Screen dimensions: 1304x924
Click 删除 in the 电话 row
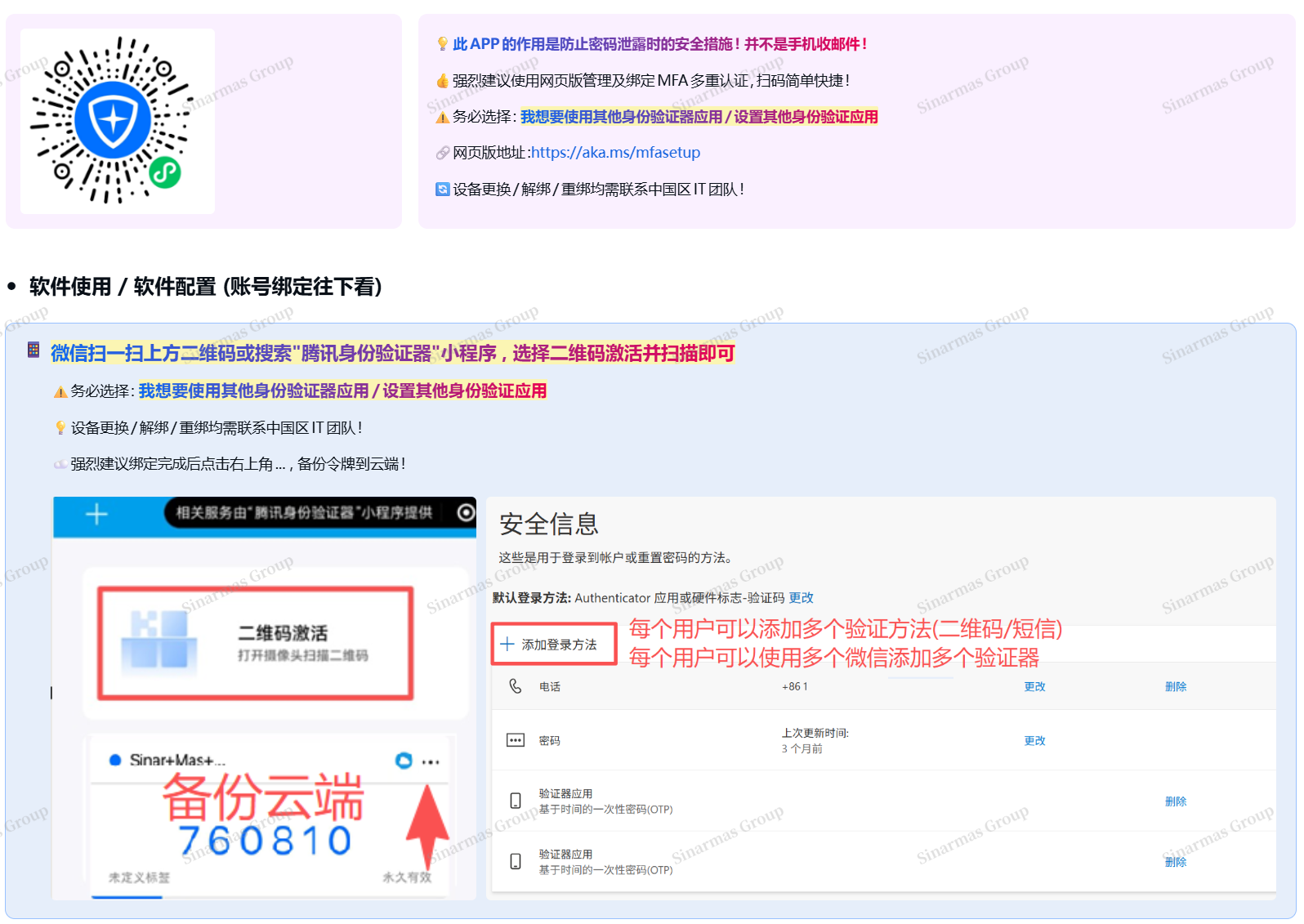pos(1175,687)
